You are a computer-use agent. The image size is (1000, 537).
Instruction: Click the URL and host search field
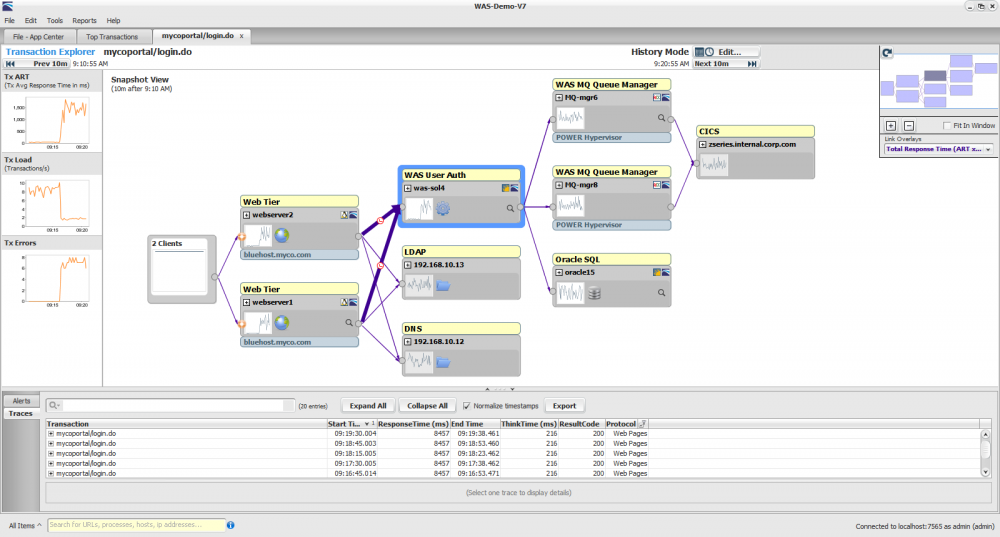[136, 525]
